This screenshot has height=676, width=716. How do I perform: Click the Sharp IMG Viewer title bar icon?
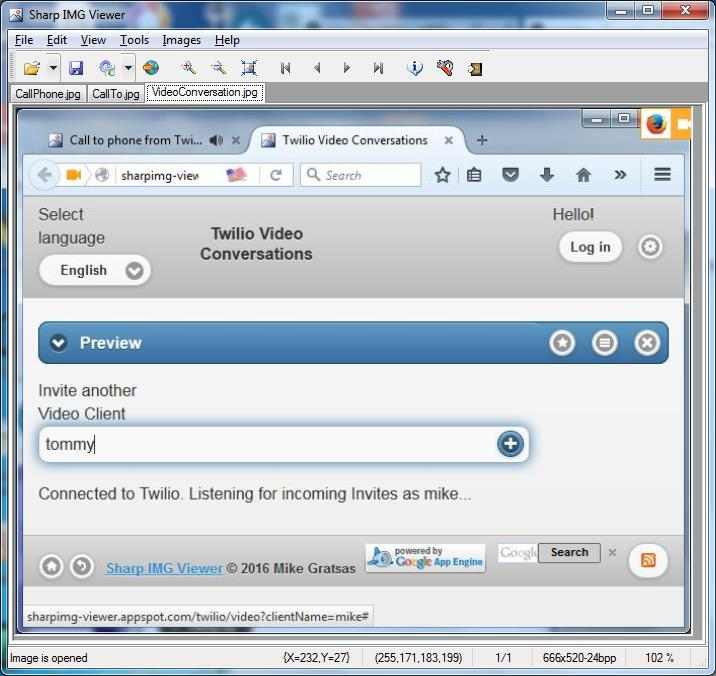pyautogui.click(x=16, y=15)
